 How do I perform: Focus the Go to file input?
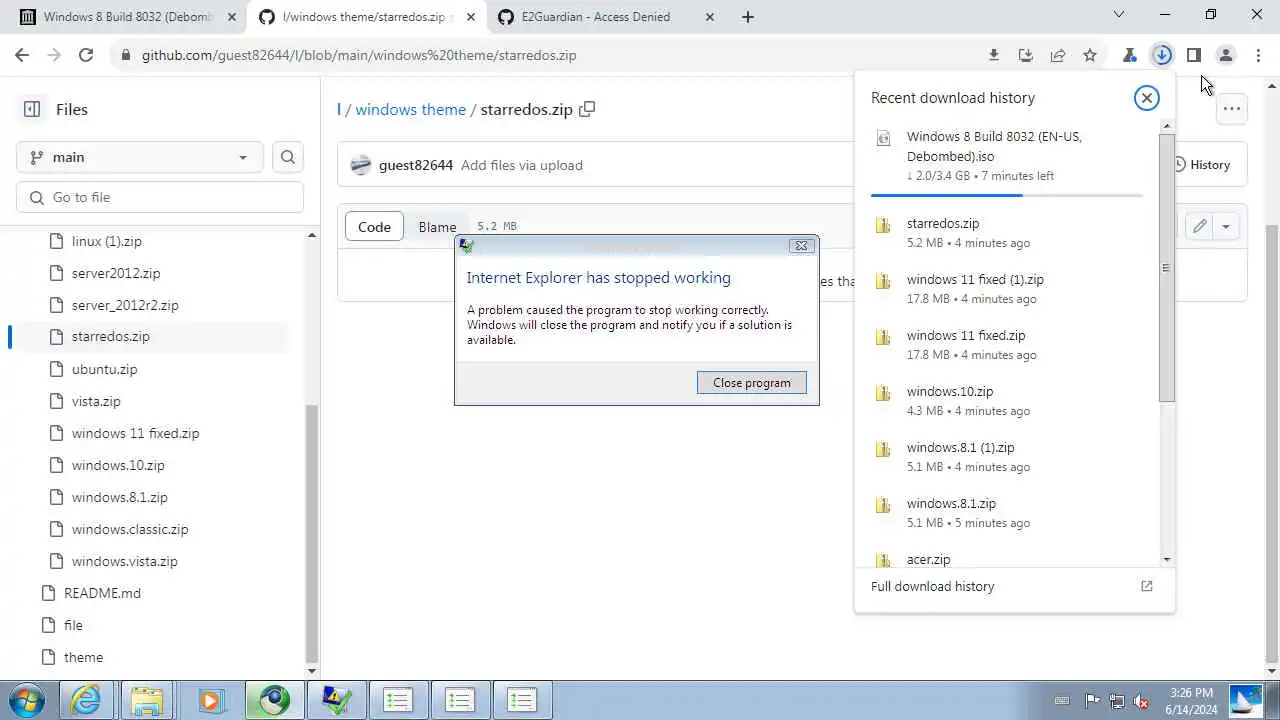[x=160, y=197]
